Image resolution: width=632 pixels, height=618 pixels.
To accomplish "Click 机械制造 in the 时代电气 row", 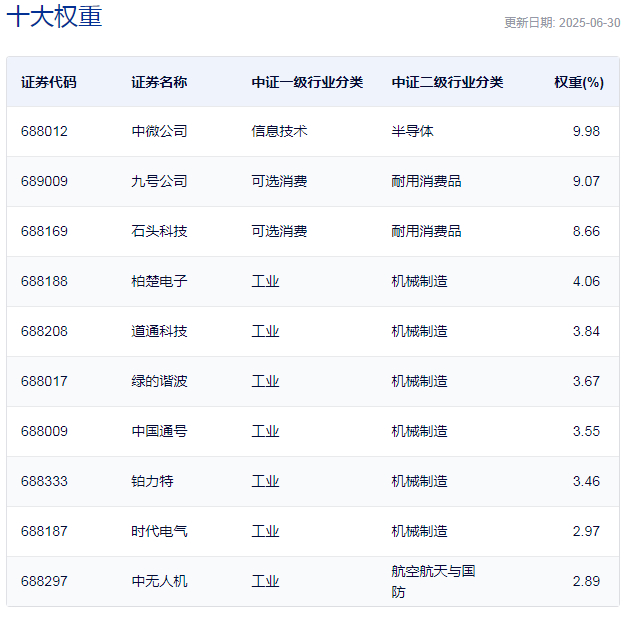I will pos(420,531).
